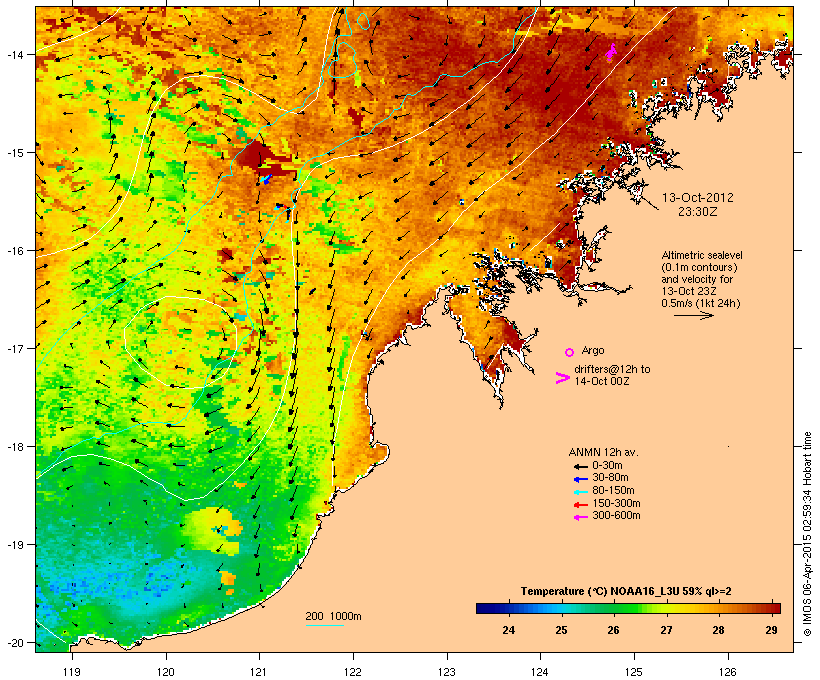Click the '200 1000m' isobath label
Image resolution: width=820 pixels, height=680 pixels.
pyautogui.click(x=333, y=616)
